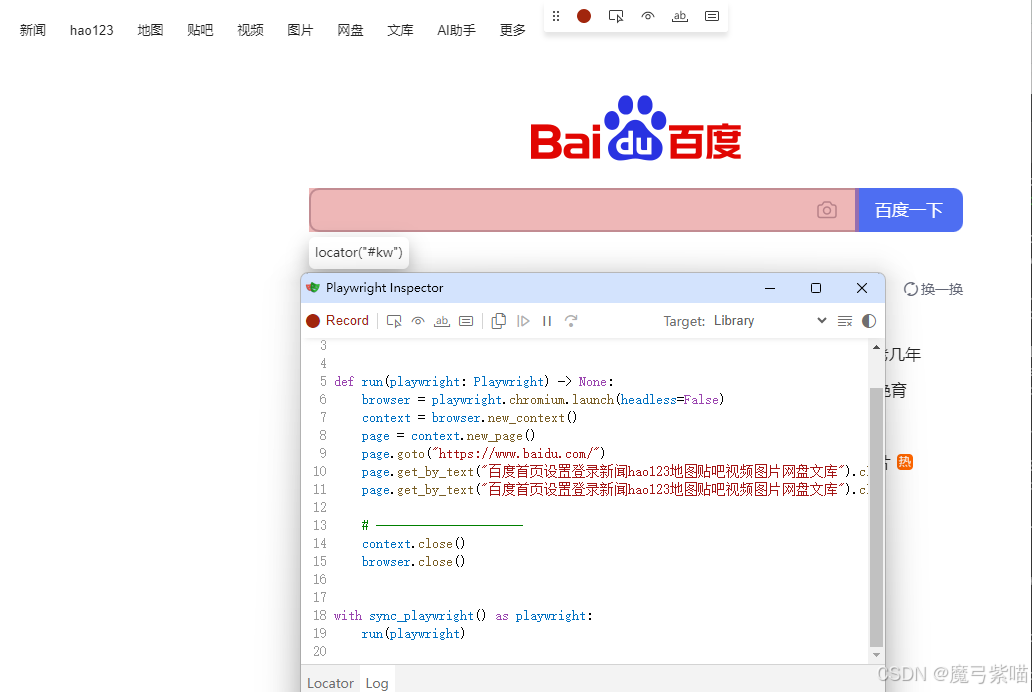Click the line "def run(playwright: Playwright)"
This screenshot has height=692, width=1032.
[x=474, y=382]
